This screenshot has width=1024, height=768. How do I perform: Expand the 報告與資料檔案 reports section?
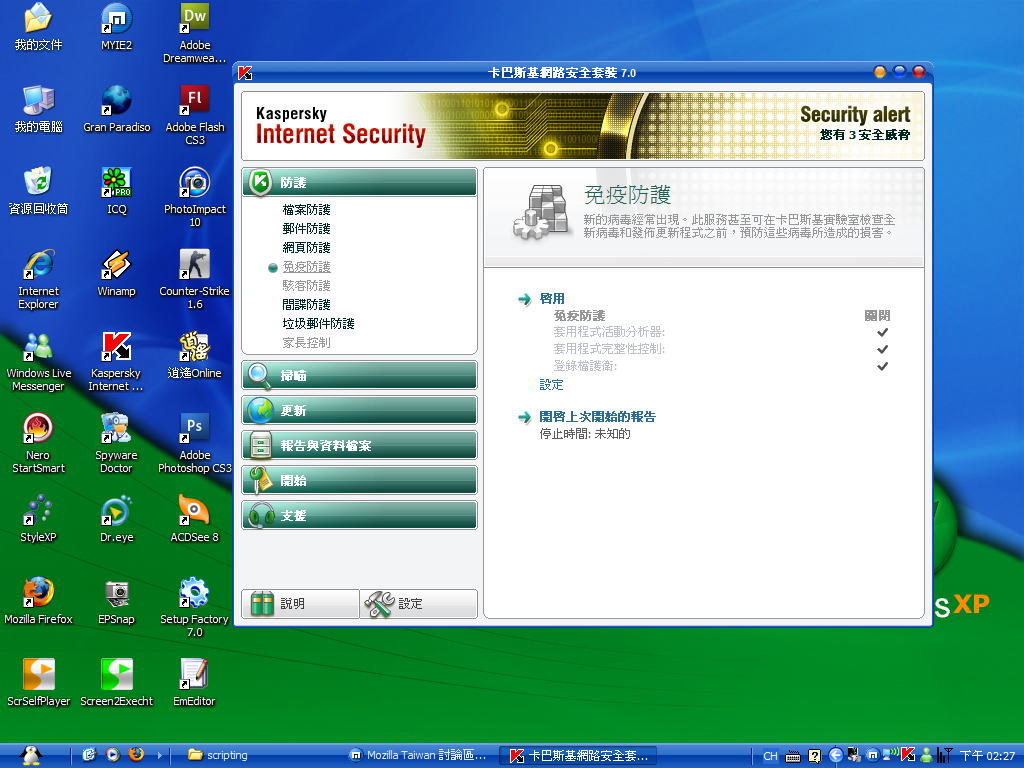coord(359,445)
